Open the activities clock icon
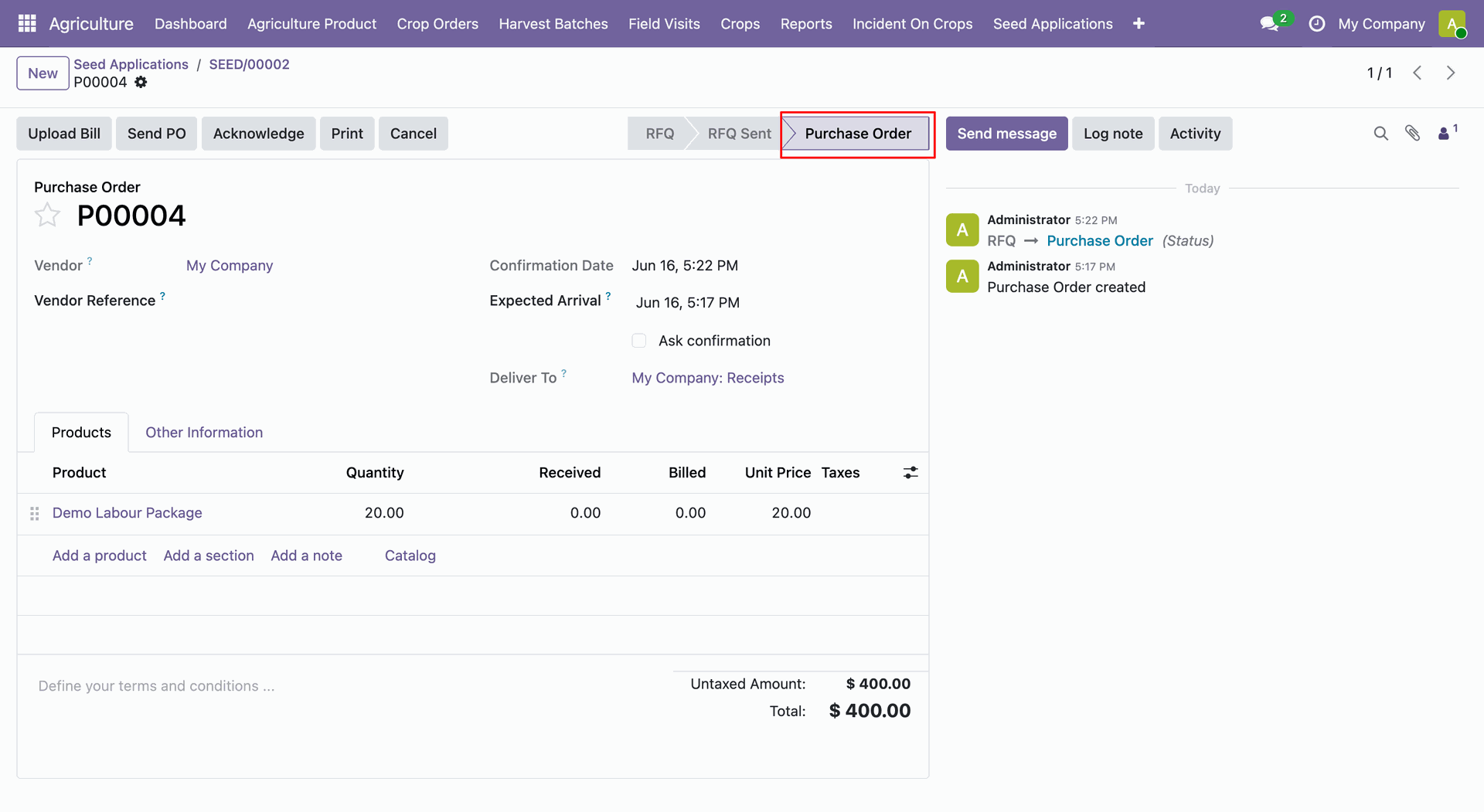Viewport: 1484px width, 812px height. point(1316,24)
